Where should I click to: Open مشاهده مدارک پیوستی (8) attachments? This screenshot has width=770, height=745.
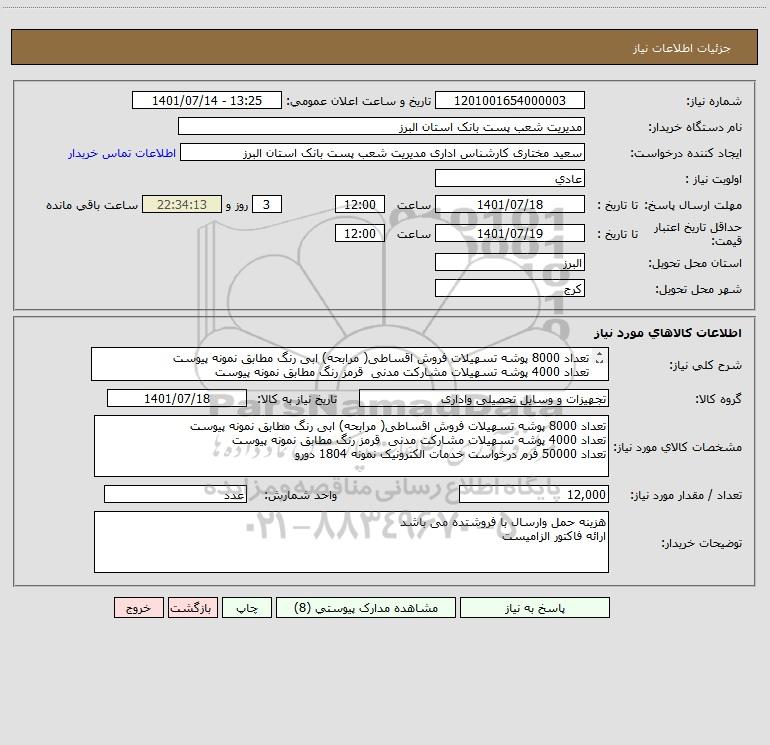click(x=366, y=607)
